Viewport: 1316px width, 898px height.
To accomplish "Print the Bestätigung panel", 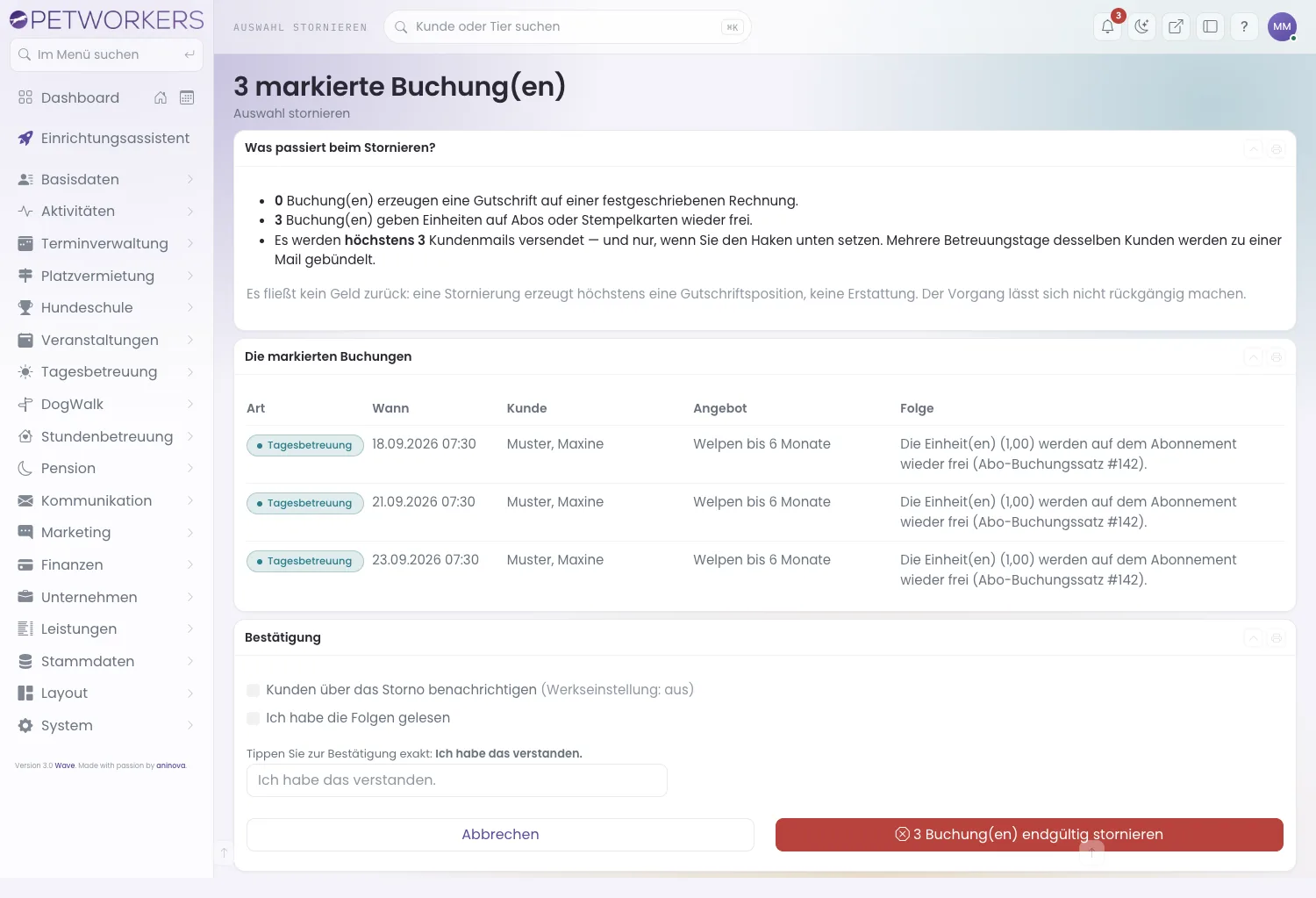I will tap(1277, 638).
